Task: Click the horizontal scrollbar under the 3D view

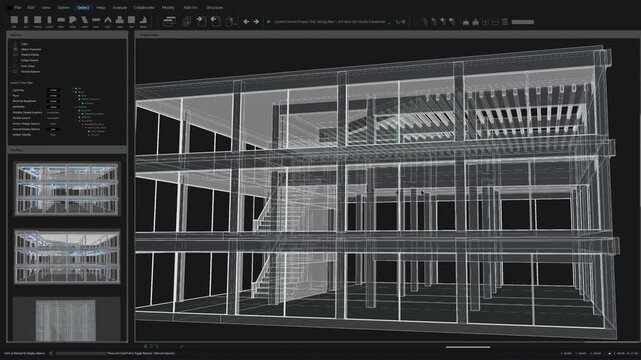Action: coord(468,347)
